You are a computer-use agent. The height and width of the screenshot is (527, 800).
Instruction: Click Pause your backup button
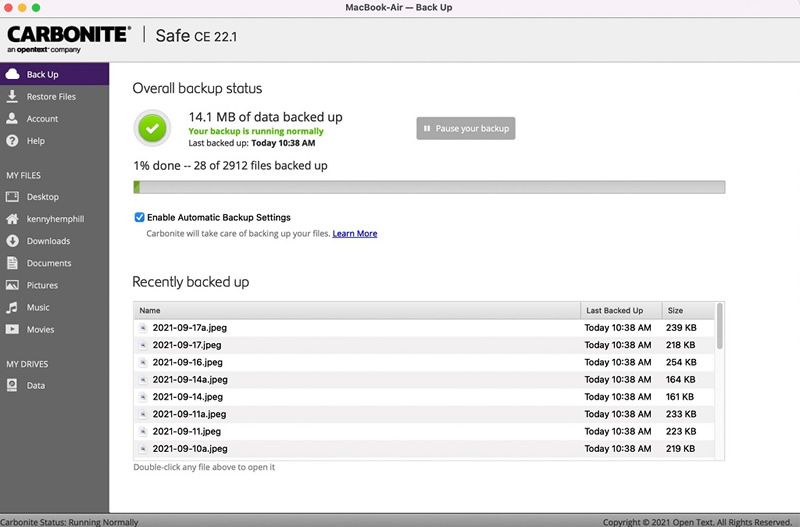(466, 129)
